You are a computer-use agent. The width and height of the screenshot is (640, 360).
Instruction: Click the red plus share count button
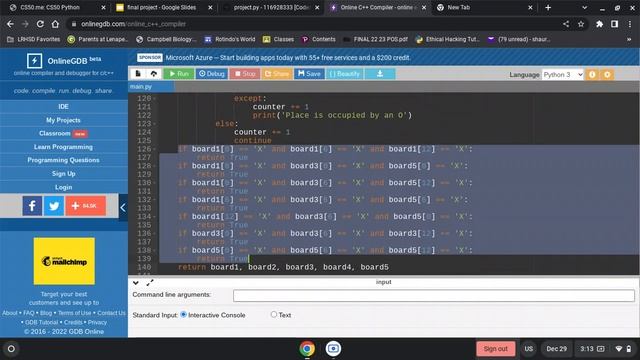click(x=86, y=205)
